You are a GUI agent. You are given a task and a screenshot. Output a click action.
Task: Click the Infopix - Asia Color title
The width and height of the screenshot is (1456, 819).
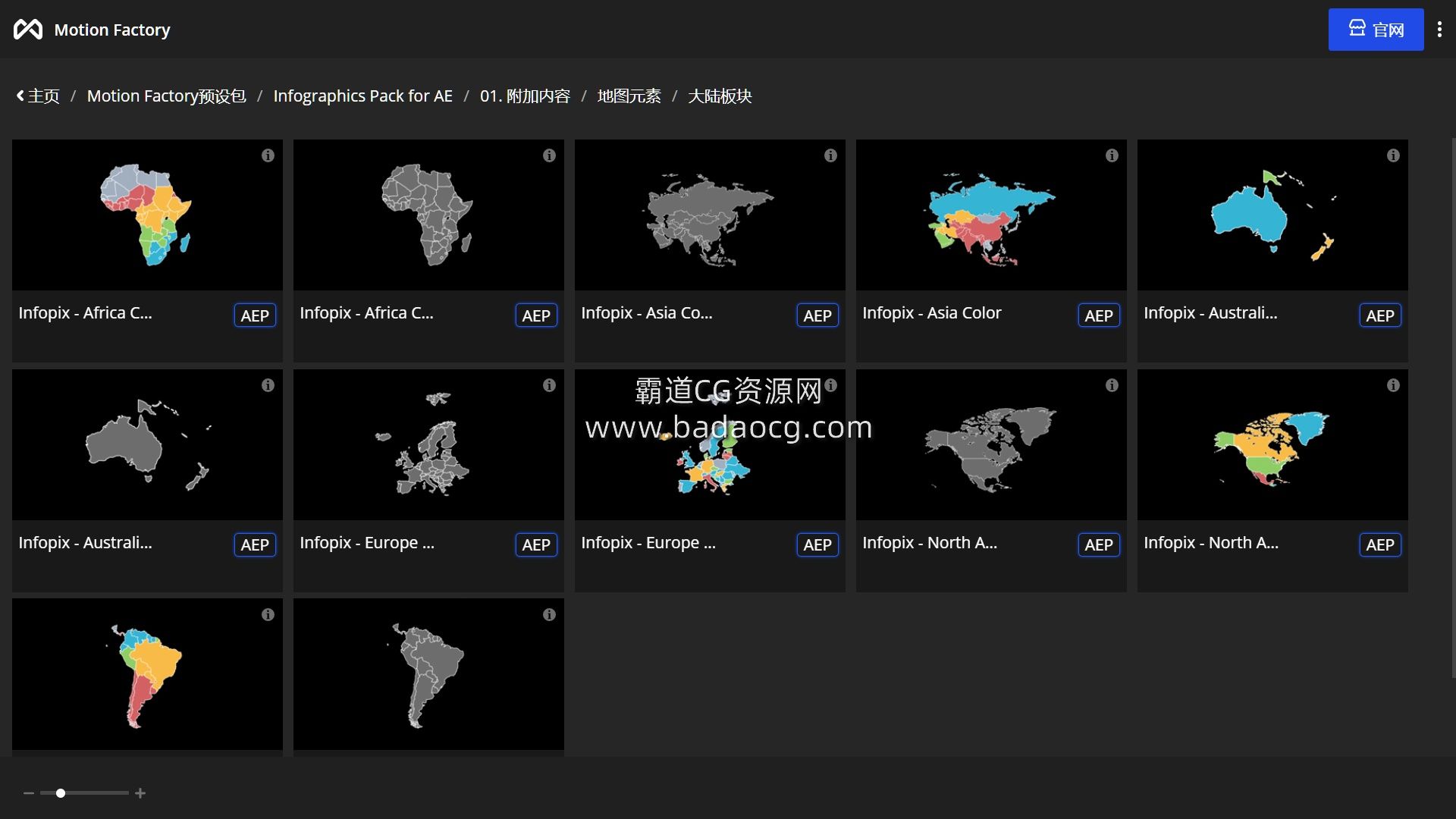[x=931, y=312]
